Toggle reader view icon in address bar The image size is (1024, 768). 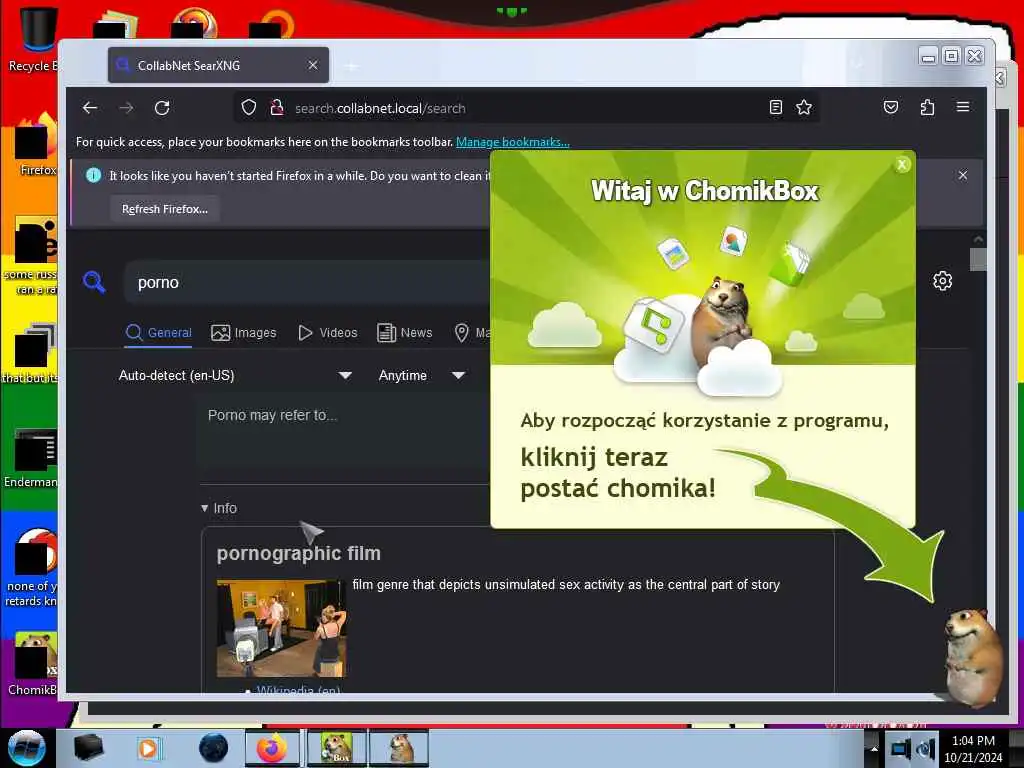tap(775, 108)
